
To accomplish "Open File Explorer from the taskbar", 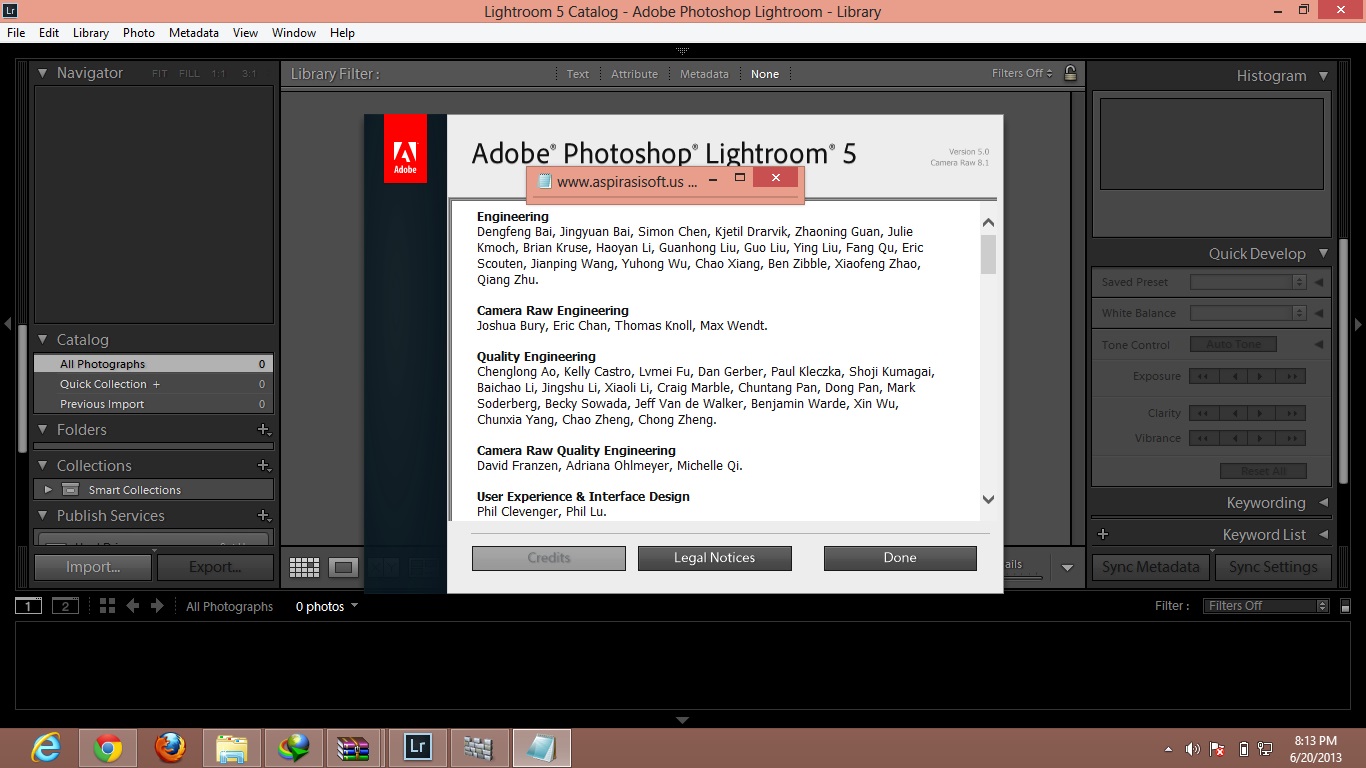I will point(232,748).
